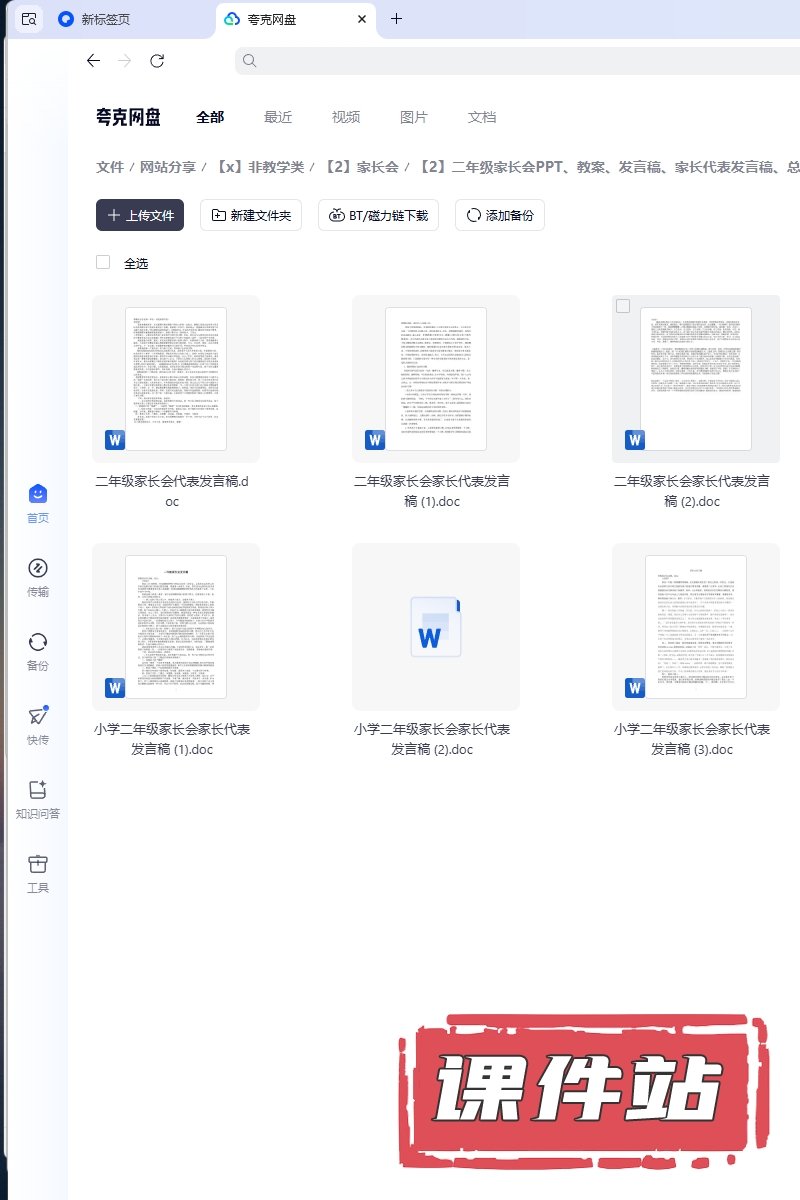Open the 工具 tools sidebar icon

37,865
